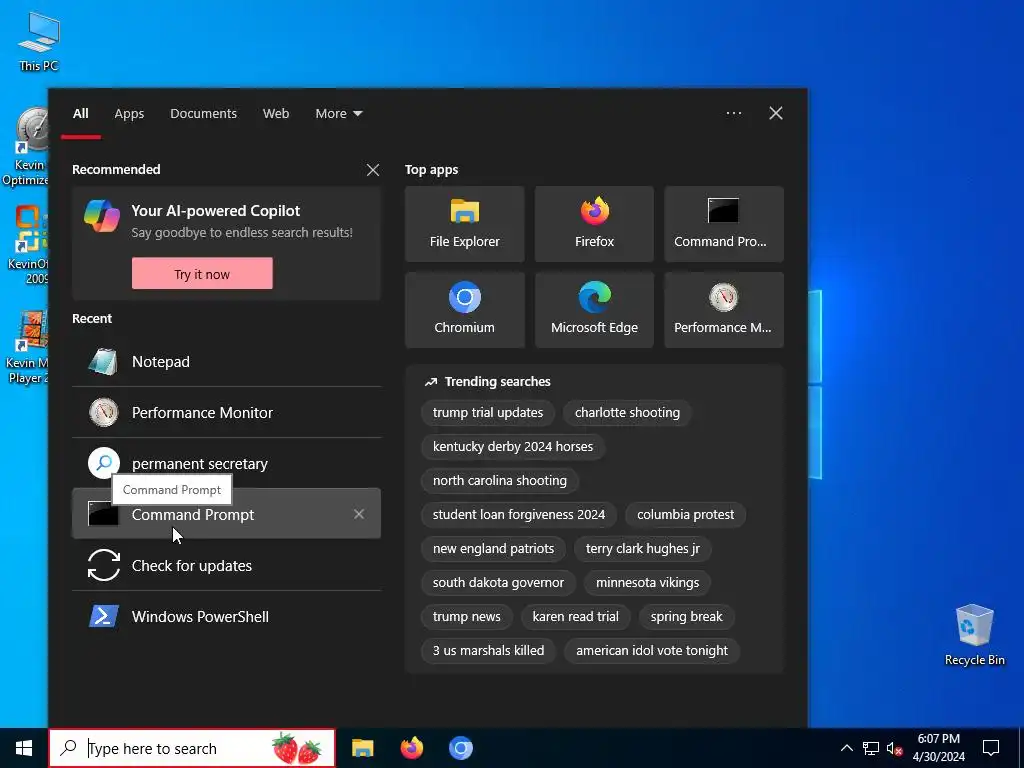The height and width of the screenshot is (768, 1024).
Task: Search 'student loan forgiveness 2024' chip
Action: (519, 515)
